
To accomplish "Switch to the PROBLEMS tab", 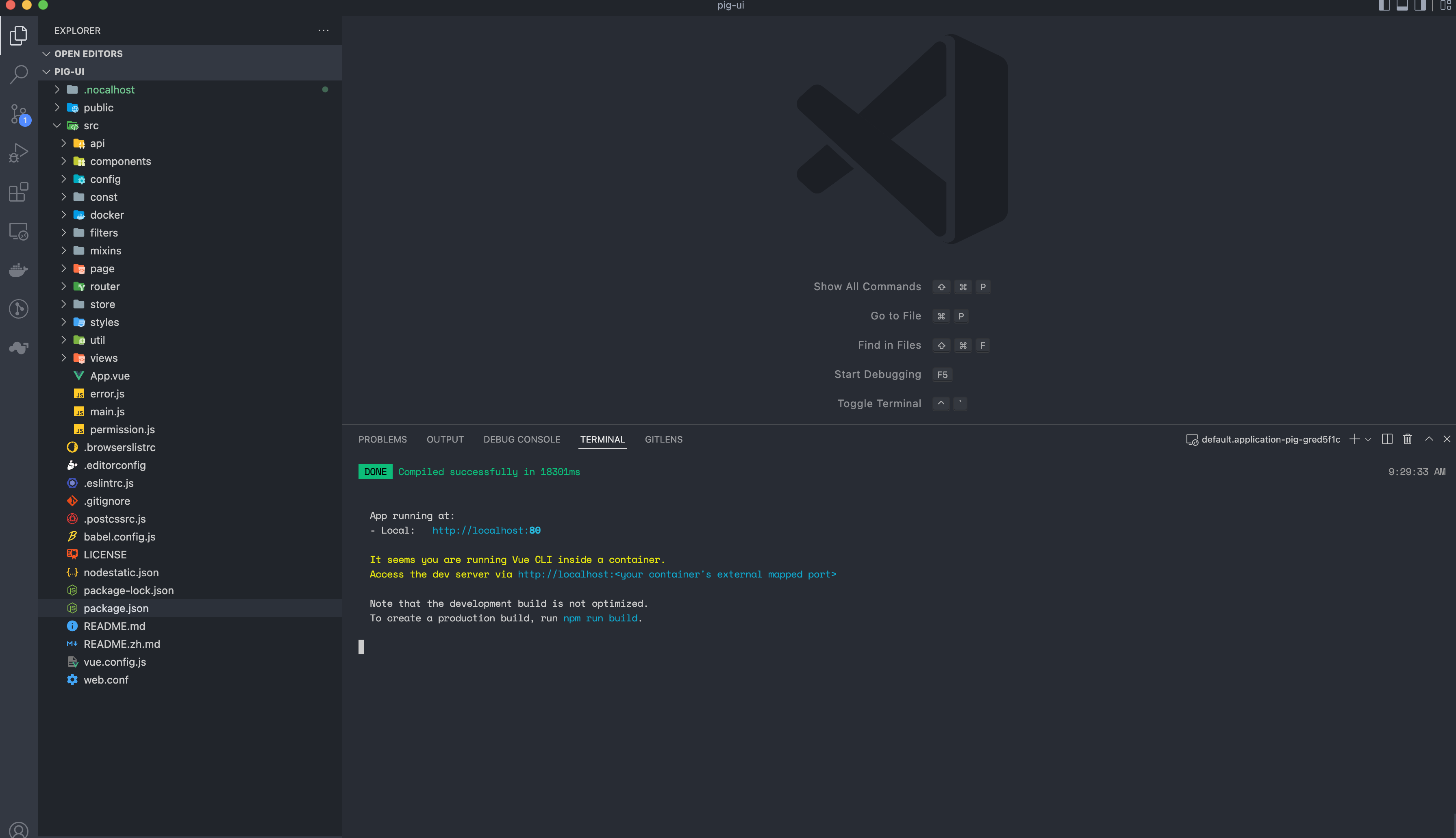I will coord(382,439).
